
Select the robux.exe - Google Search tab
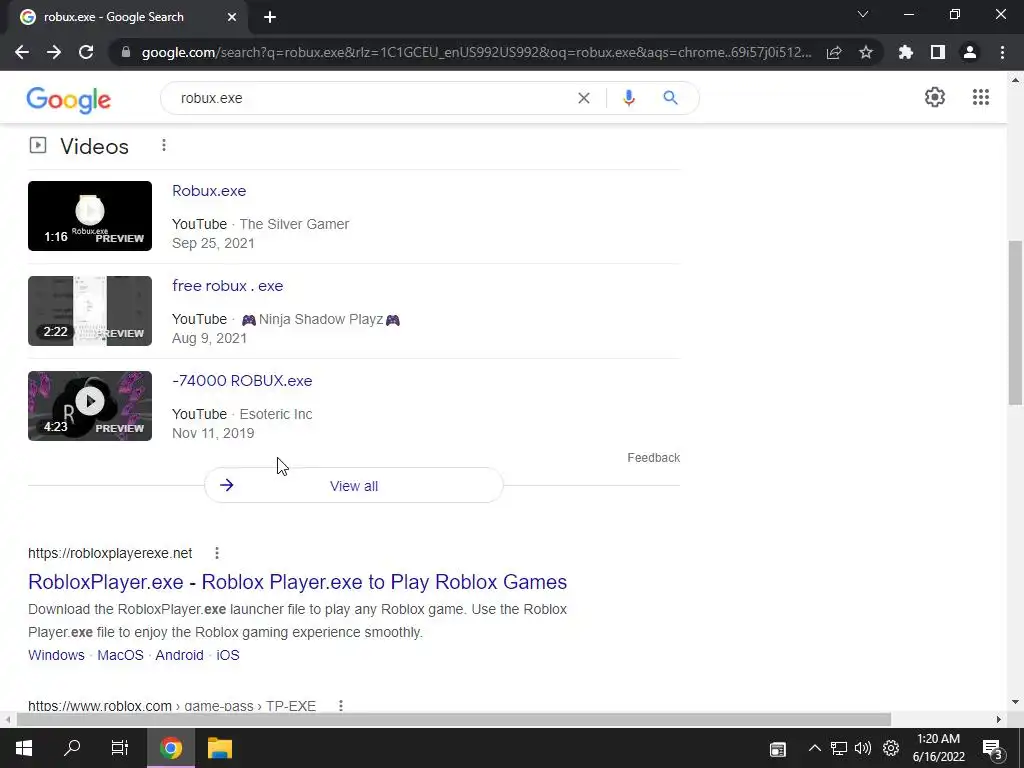pyautogui.click(x=127, y=18)
